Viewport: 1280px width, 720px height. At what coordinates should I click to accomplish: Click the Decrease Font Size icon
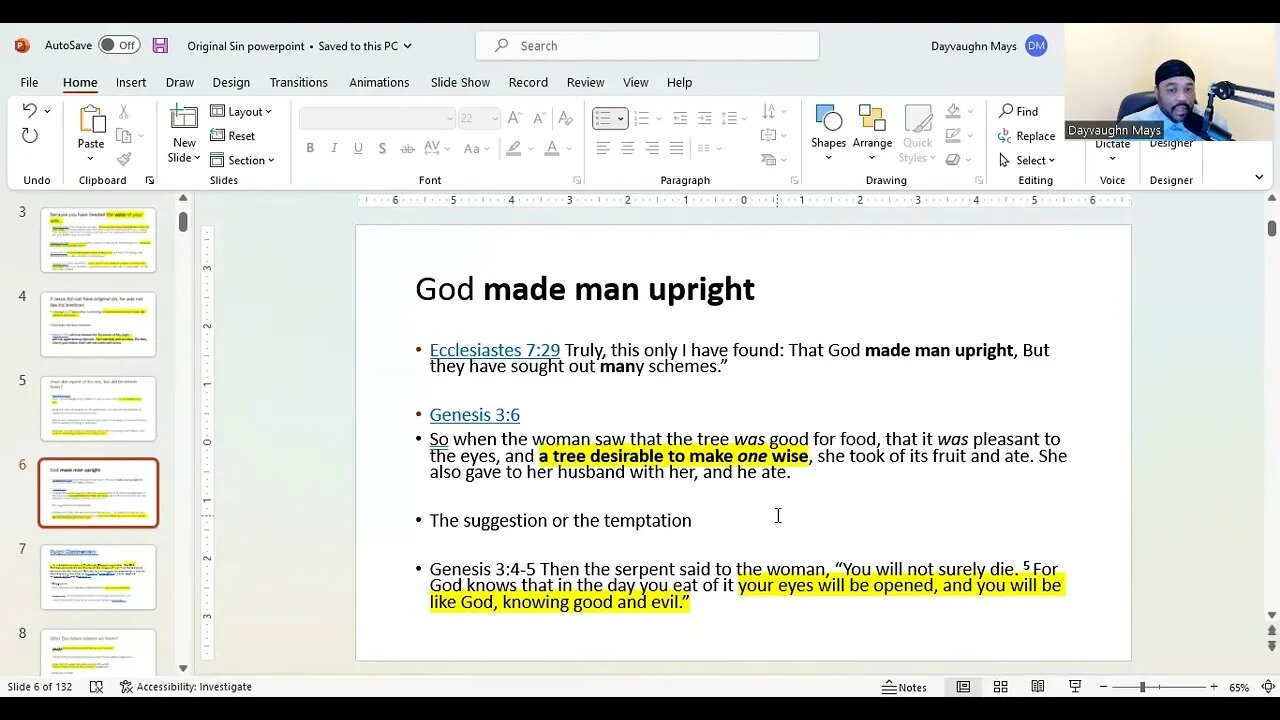538,118
